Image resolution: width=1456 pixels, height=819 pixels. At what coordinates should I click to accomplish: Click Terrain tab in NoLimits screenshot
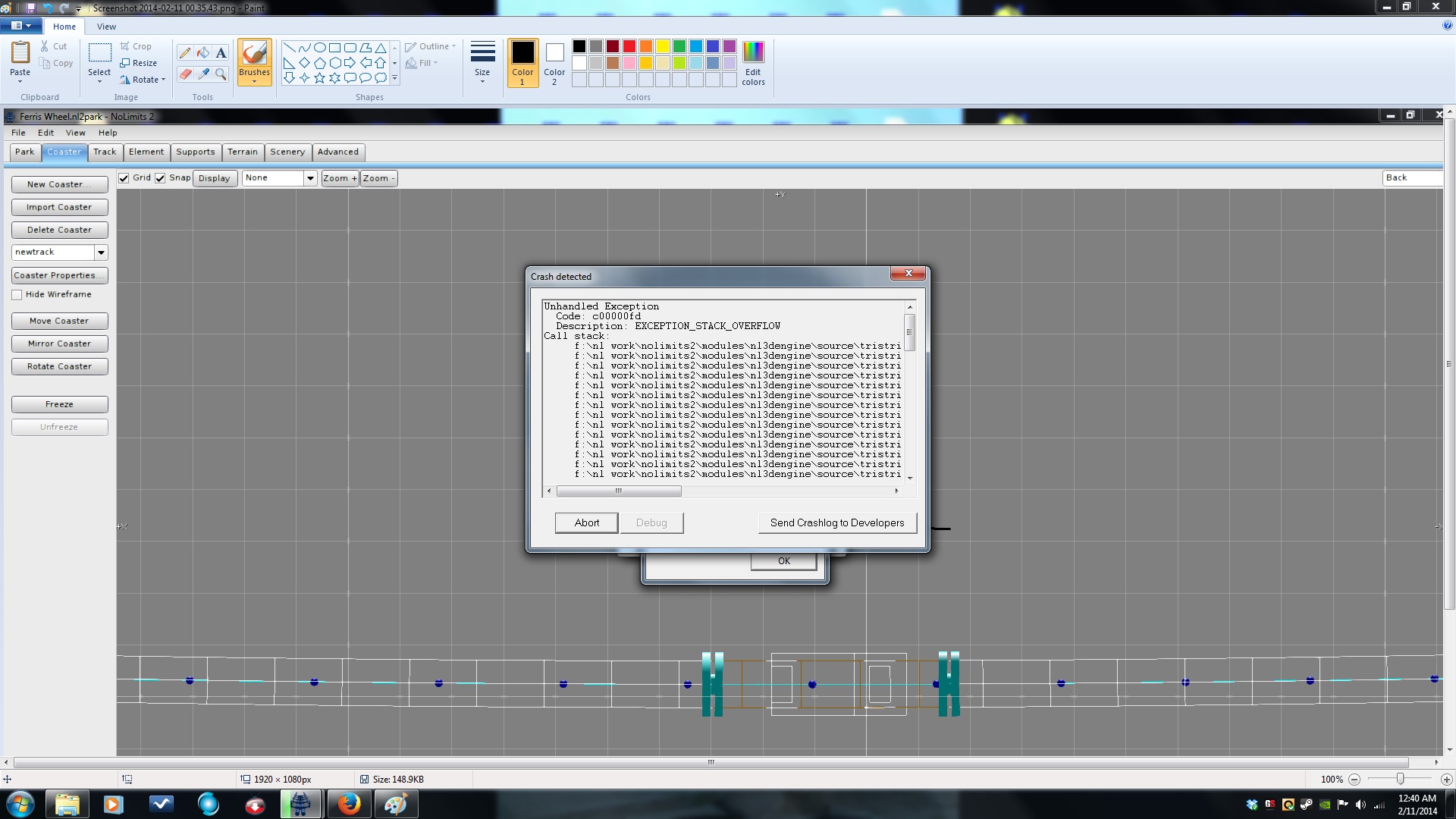coord(243,152)
